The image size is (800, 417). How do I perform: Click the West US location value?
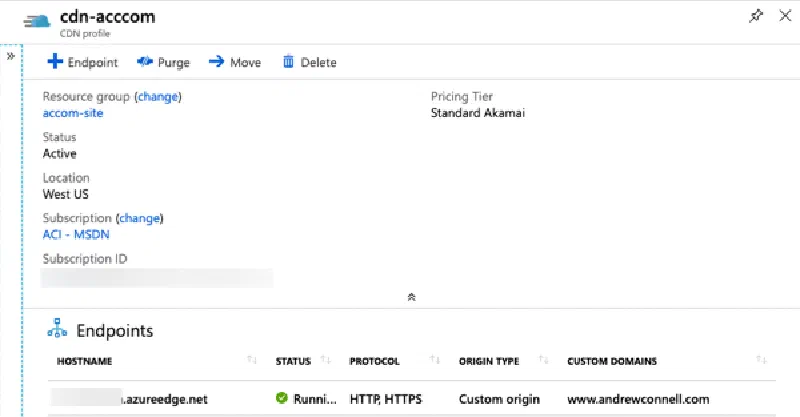(x=65, y=194)
